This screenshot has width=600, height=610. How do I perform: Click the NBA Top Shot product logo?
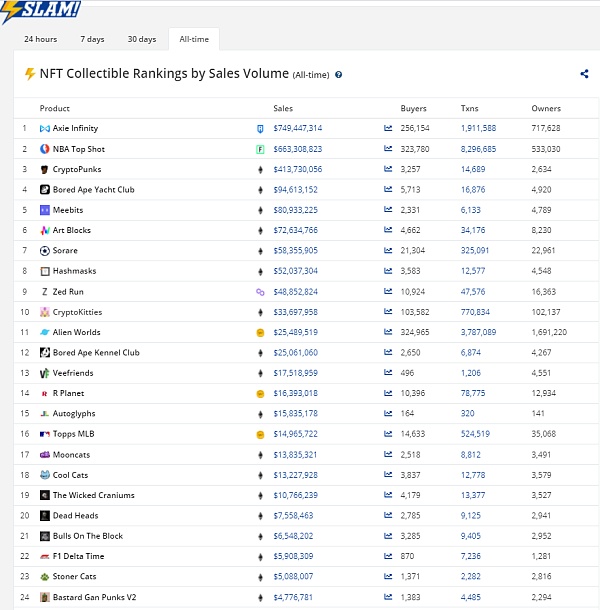click(45, 149)
